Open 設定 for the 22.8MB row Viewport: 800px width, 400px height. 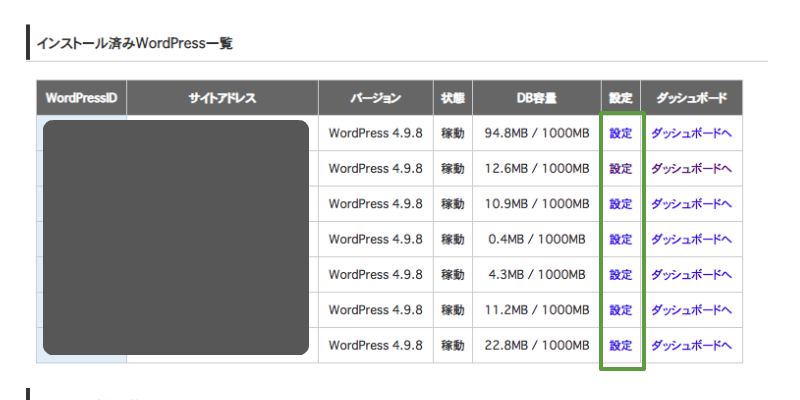[621, 345]
